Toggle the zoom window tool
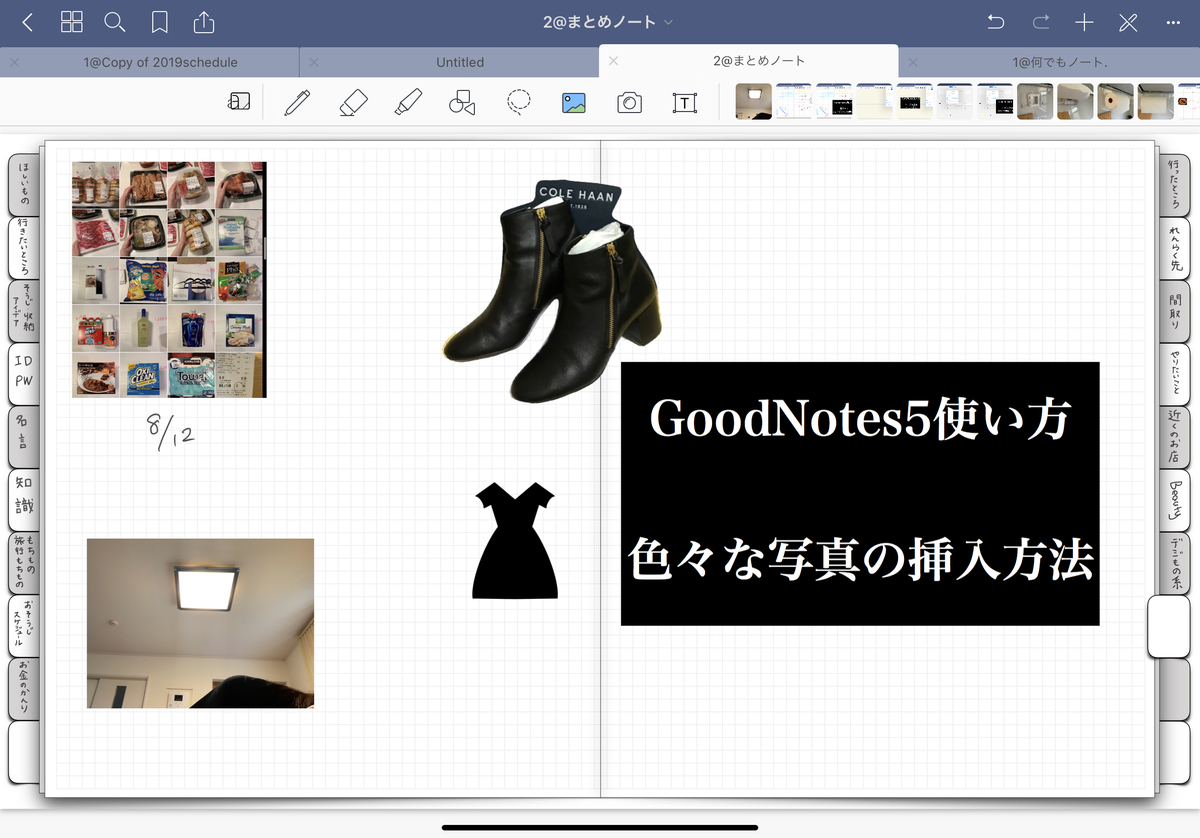This screenshot has width=1200, height=838. (x=239, y=102)
